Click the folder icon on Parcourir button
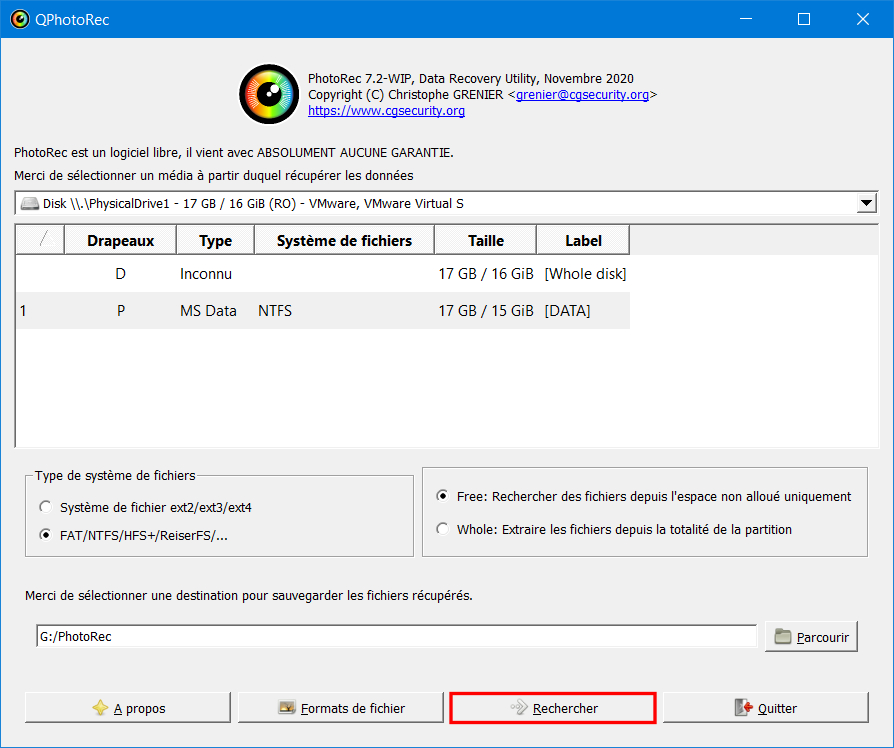 click(783, 636)
